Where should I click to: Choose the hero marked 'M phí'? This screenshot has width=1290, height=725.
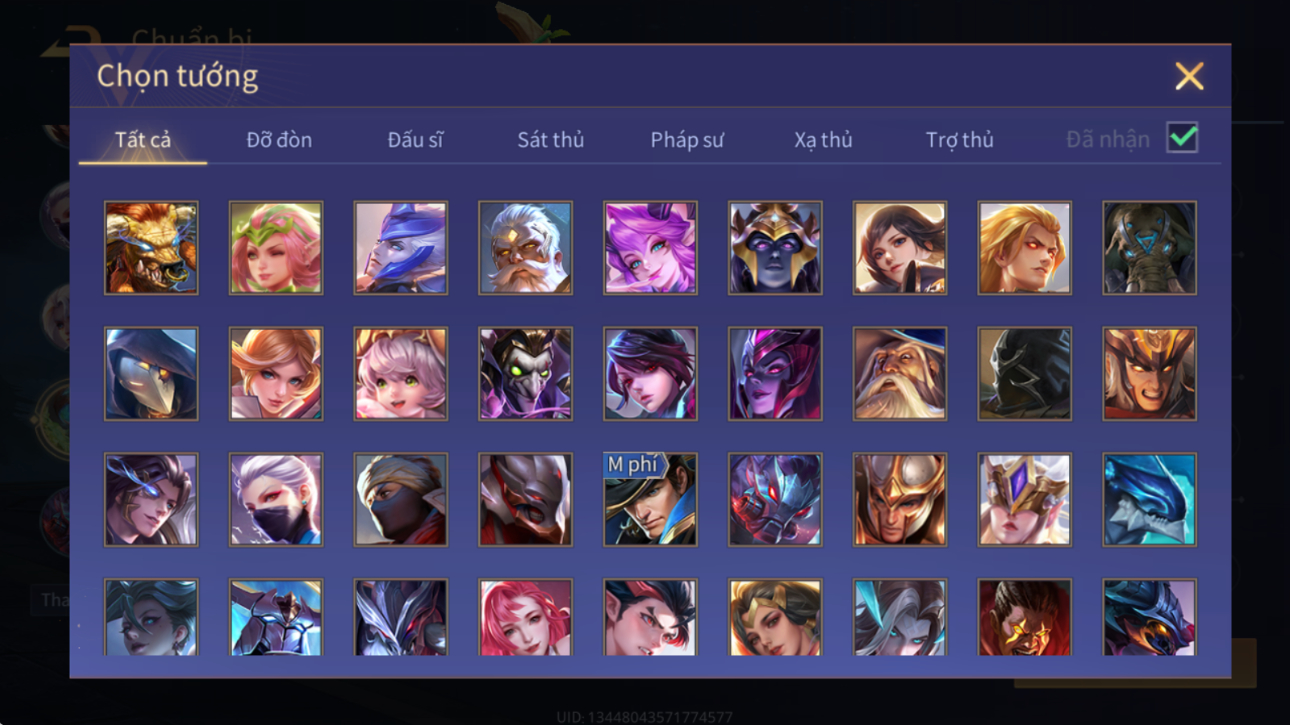[x=650, y=500]
